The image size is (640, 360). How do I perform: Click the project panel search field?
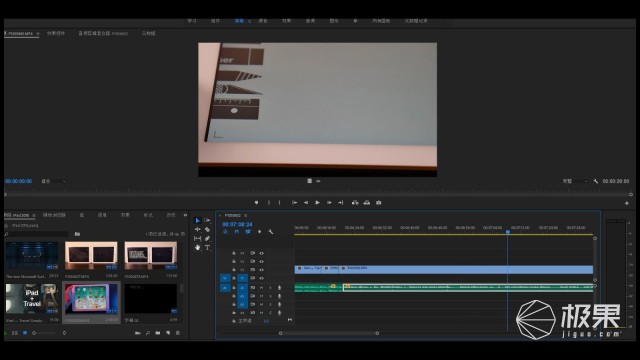coord(36,234)
